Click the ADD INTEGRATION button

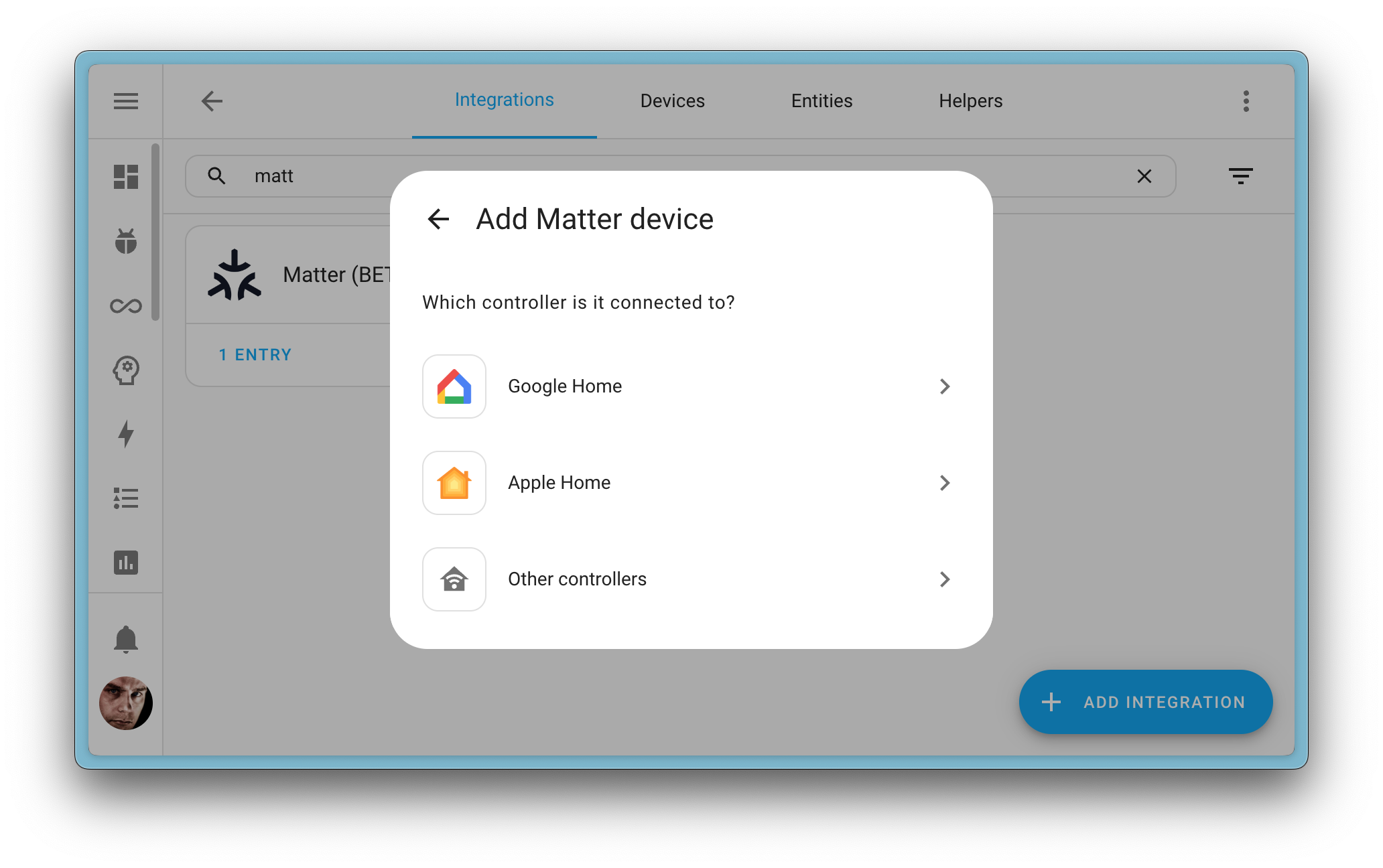1143,701
